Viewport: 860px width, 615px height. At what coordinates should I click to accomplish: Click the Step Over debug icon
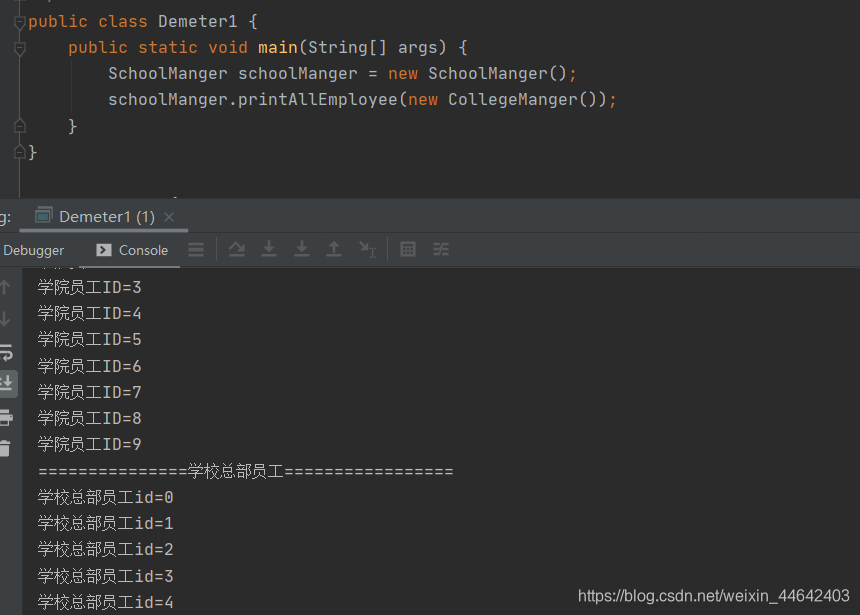[236, 250]
